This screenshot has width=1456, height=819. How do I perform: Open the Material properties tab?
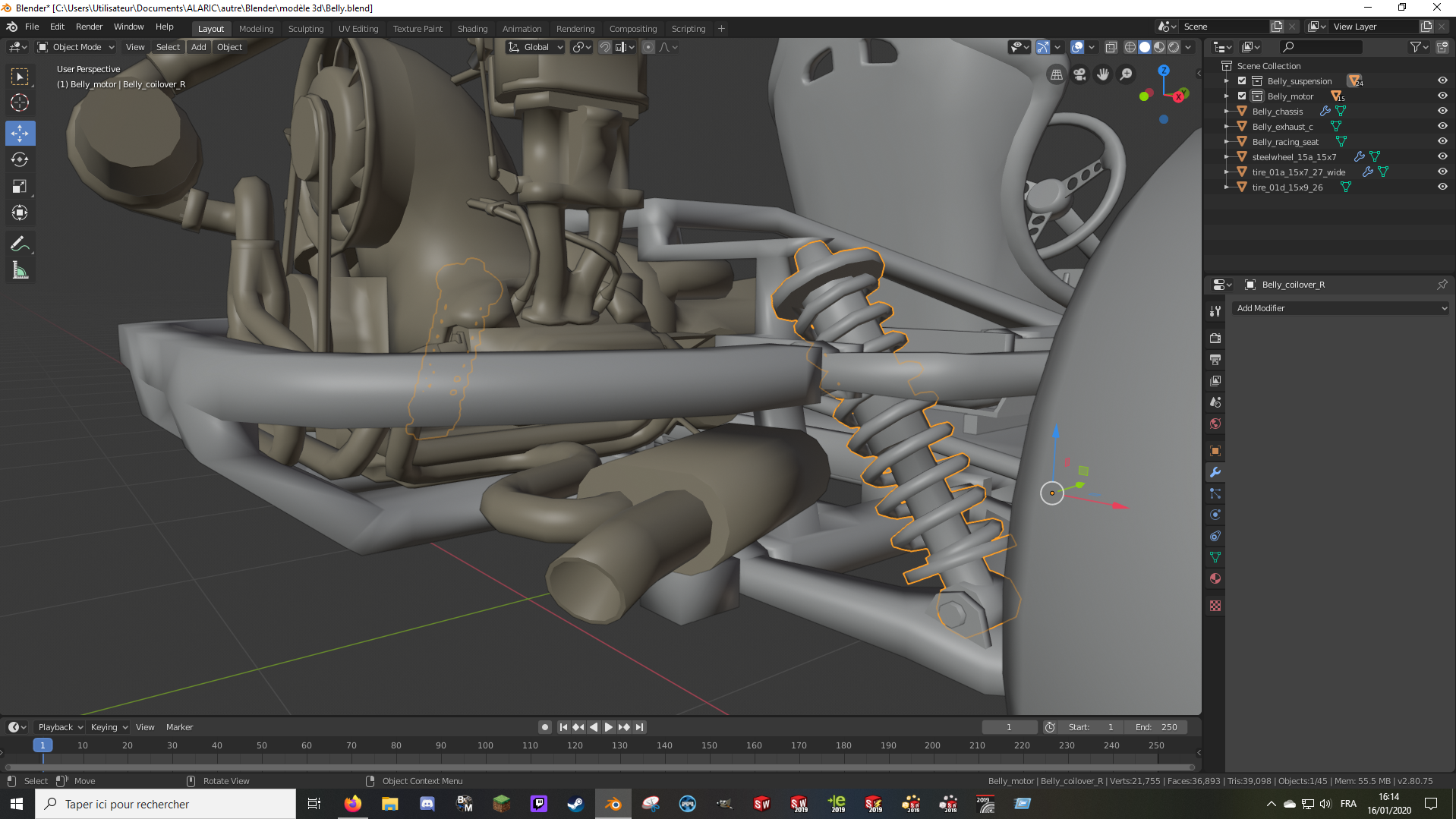(1215, 579)
